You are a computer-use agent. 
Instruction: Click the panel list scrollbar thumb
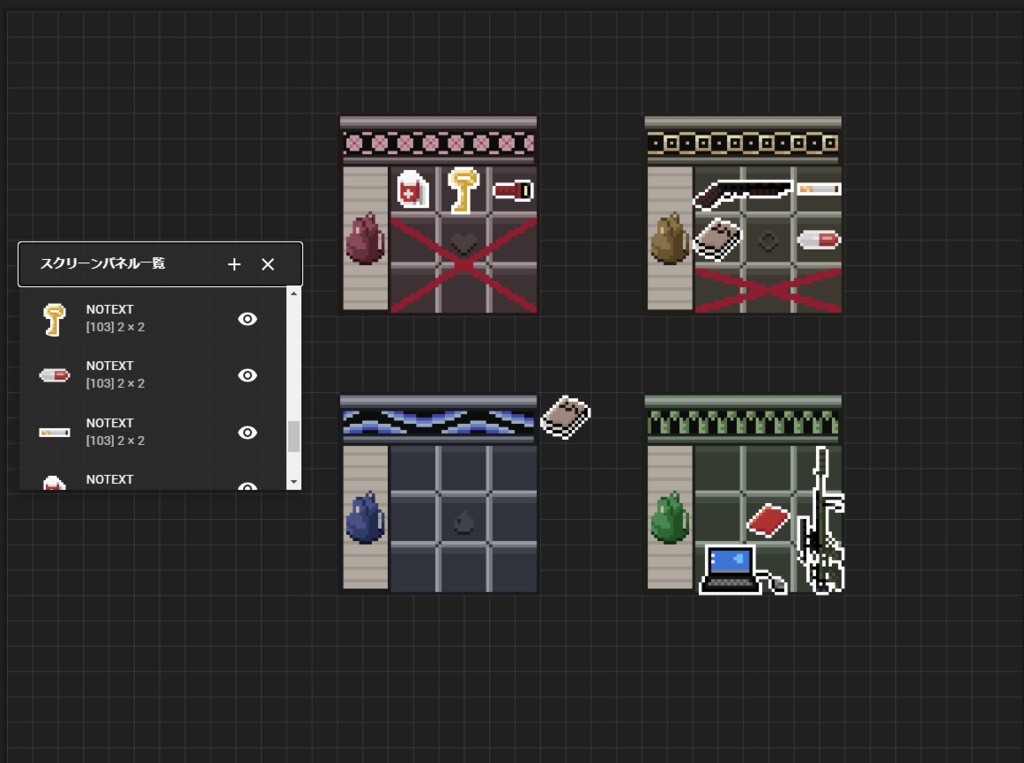(x=294, y=436)
